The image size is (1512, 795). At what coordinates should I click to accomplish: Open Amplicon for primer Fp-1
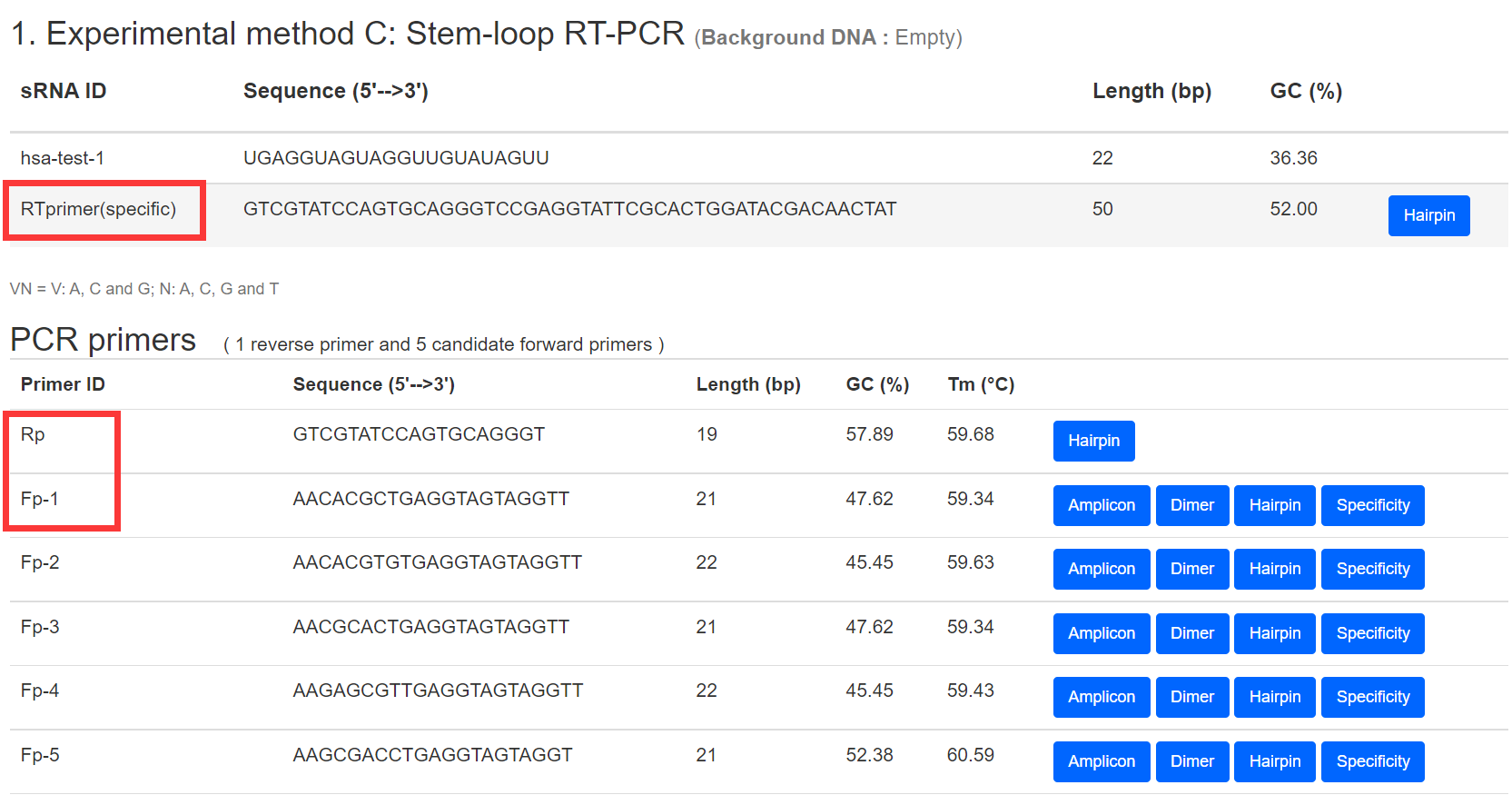(x=1102, y=505)
